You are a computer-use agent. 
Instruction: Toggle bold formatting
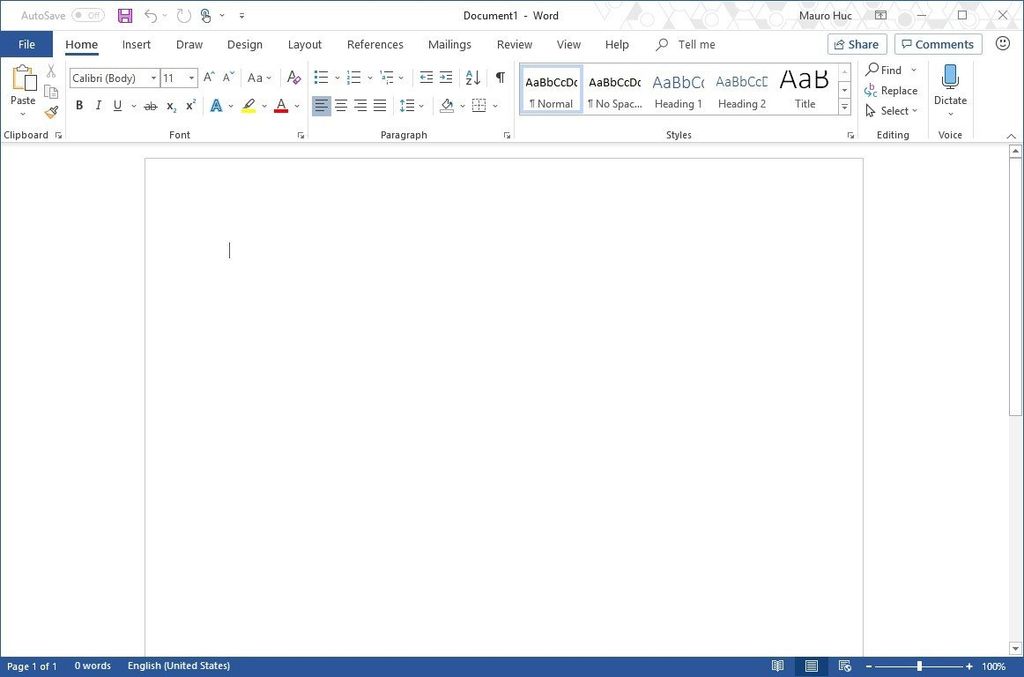[x=79, y=105]
